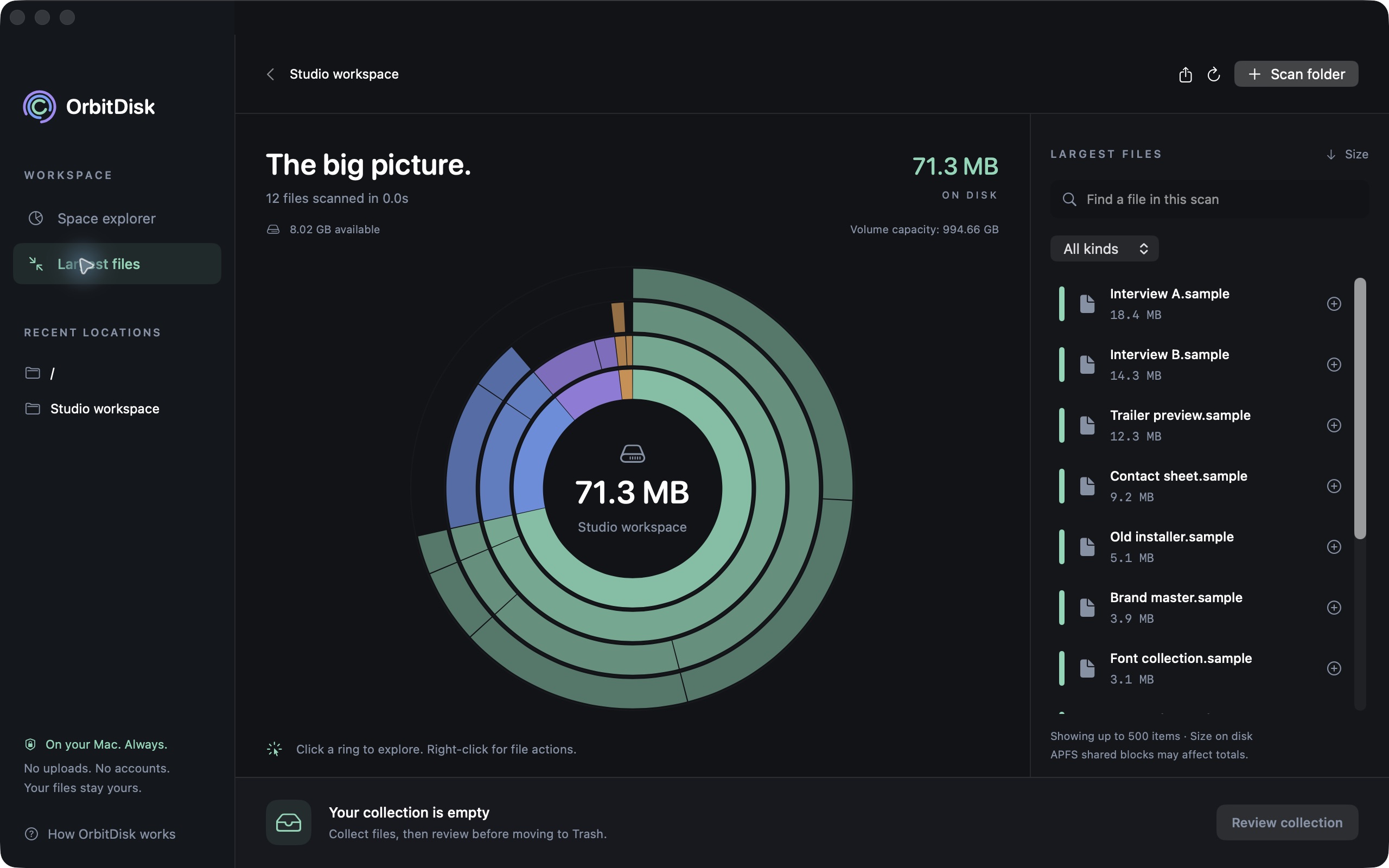Image resolution: width=1389 pixels, height=868 pixels.
Task: Click the Review collection button
Action: tap(1287, 822)
